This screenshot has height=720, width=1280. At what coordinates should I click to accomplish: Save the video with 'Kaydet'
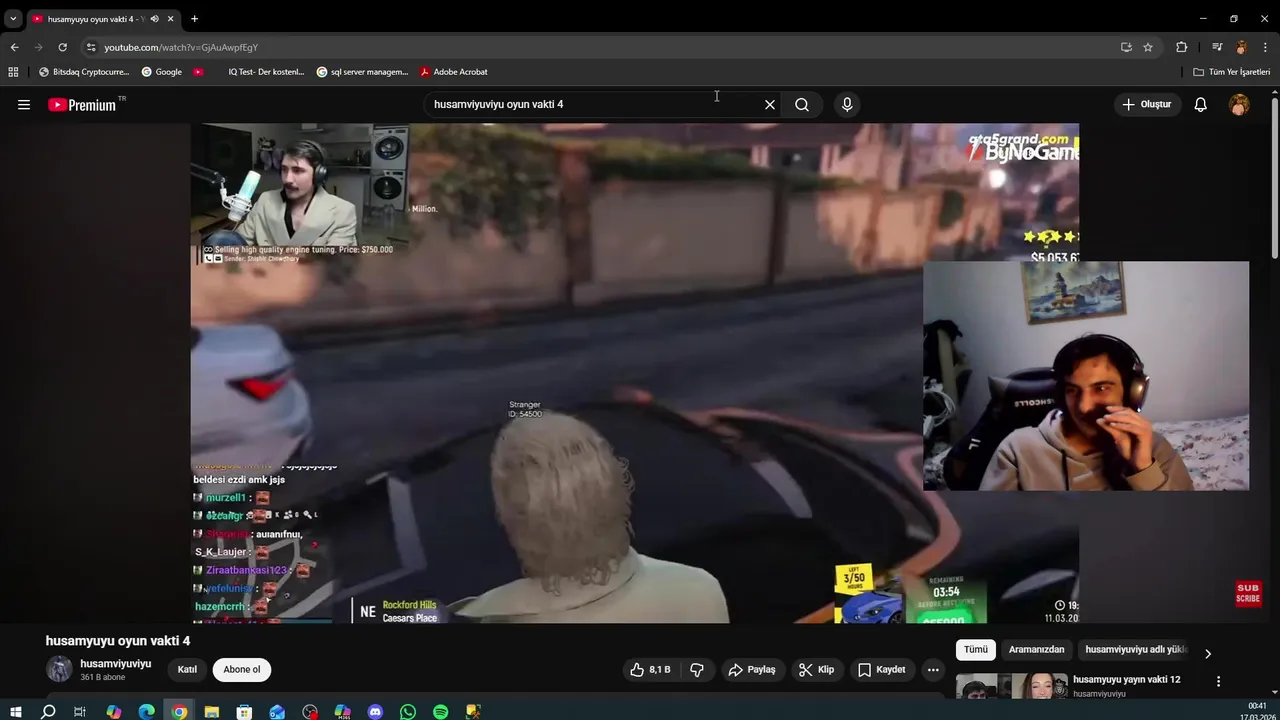pos(882,670)
